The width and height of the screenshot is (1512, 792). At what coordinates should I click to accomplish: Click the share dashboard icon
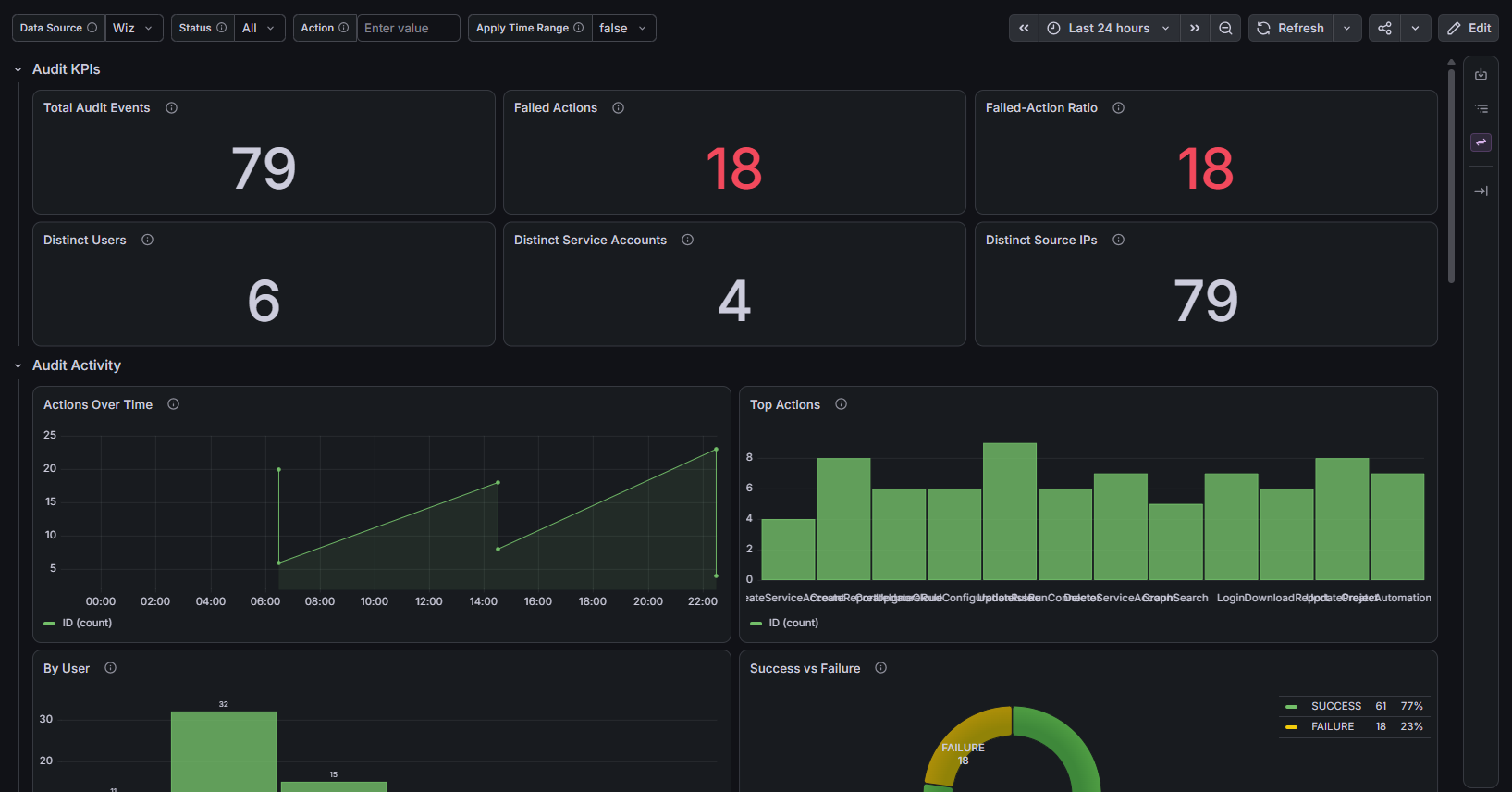pyautogui.click(x=1384, y=28)
